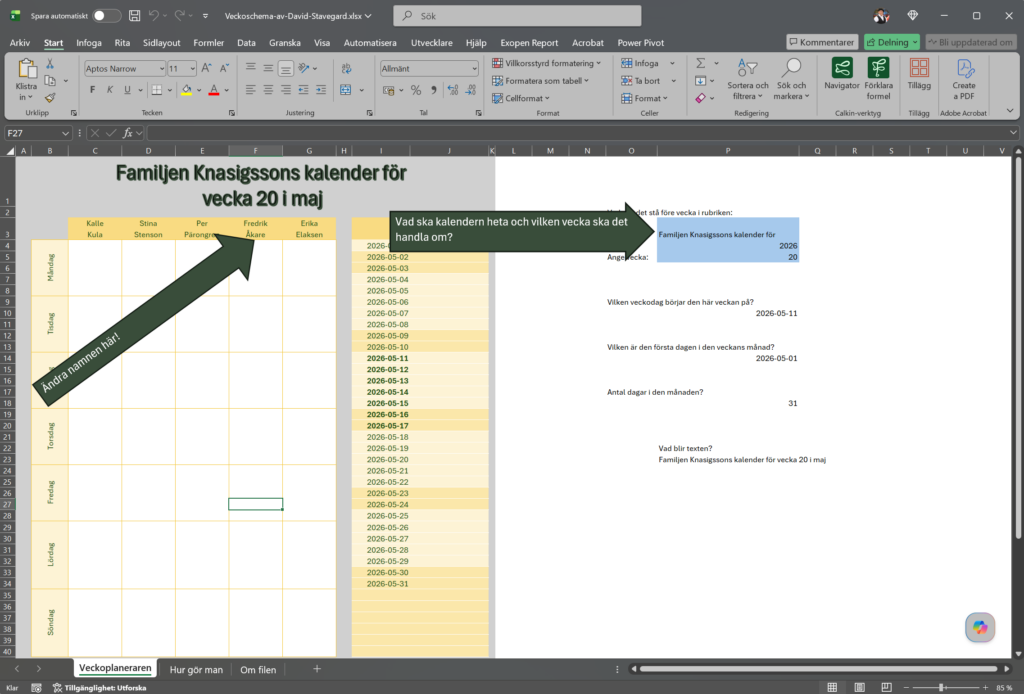Click the insert function fx icon
This screenshot has height=694, width=1024.
(x=128, y=133)
